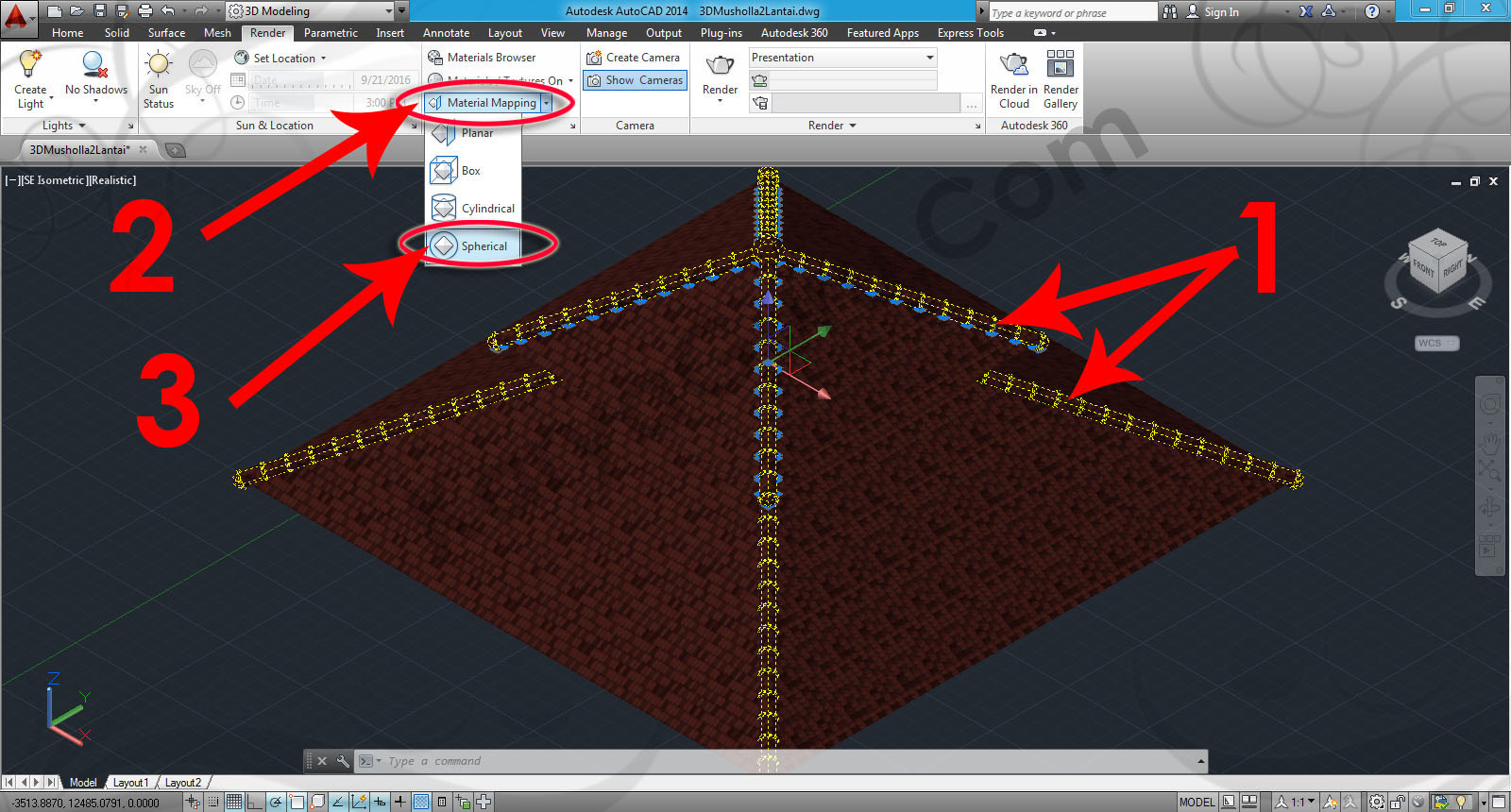Viewport: 1511px width, 812px height.
Task: Open Render in Cloud
Action: click(1013, 66)
